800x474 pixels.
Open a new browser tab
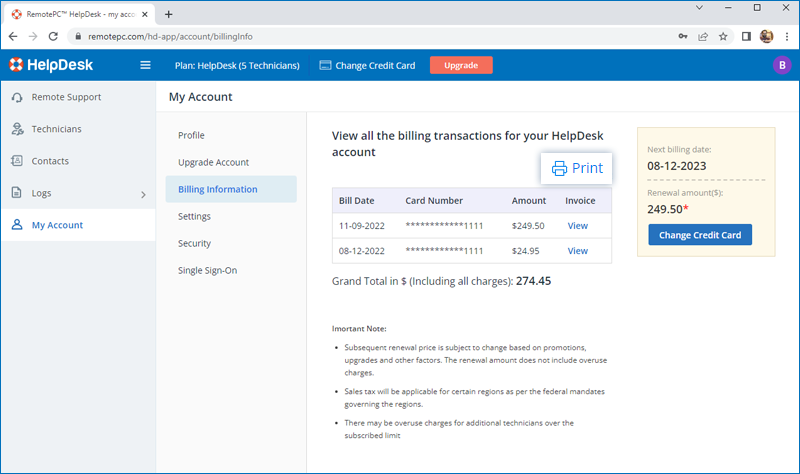tap(168, 13)
